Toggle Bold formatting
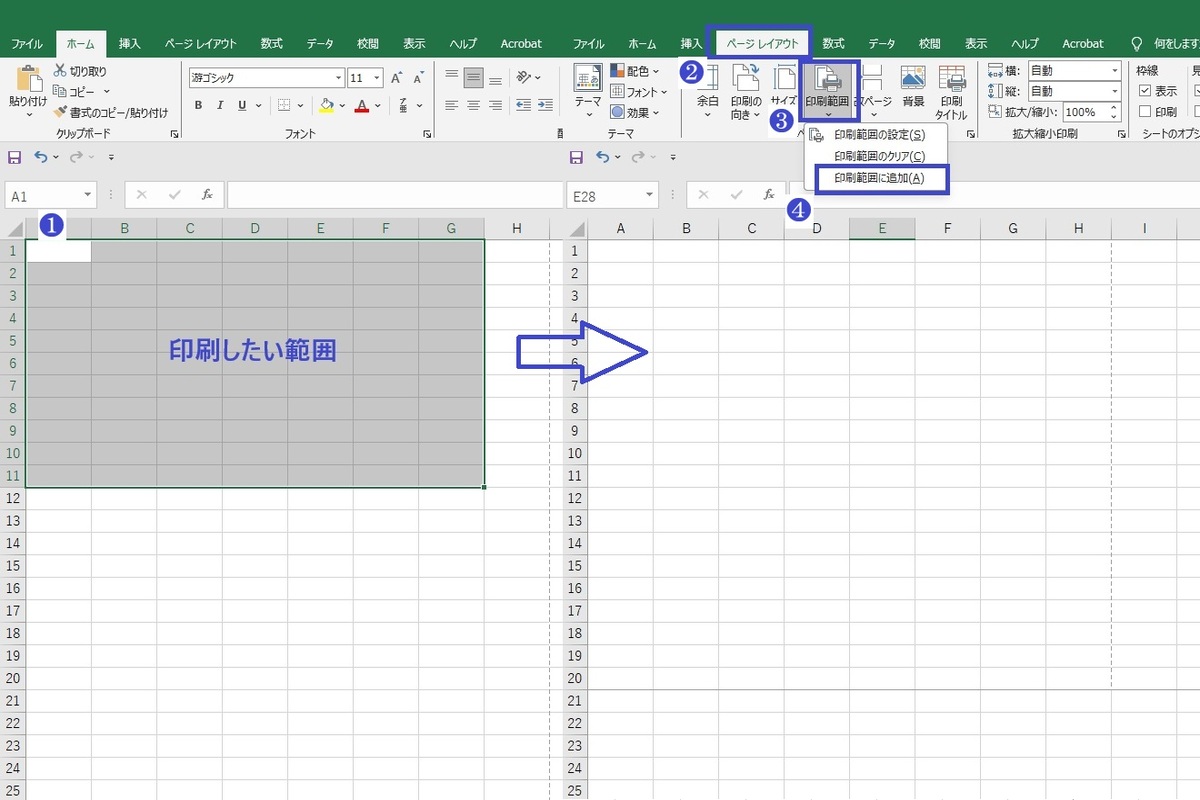The image size is (1200, 800). click(198, 105)
